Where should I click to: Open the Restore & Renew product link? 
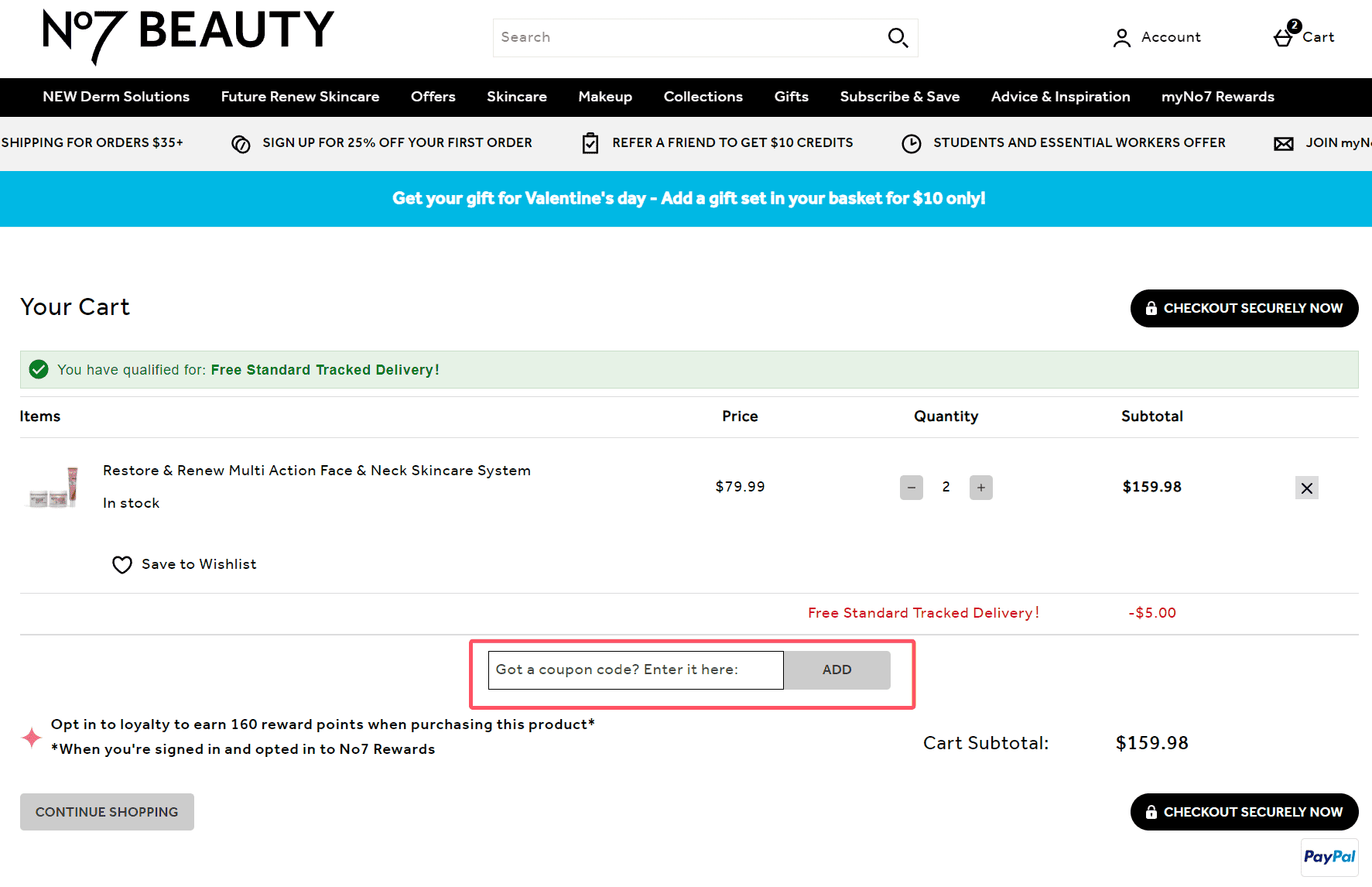point(316,471)
